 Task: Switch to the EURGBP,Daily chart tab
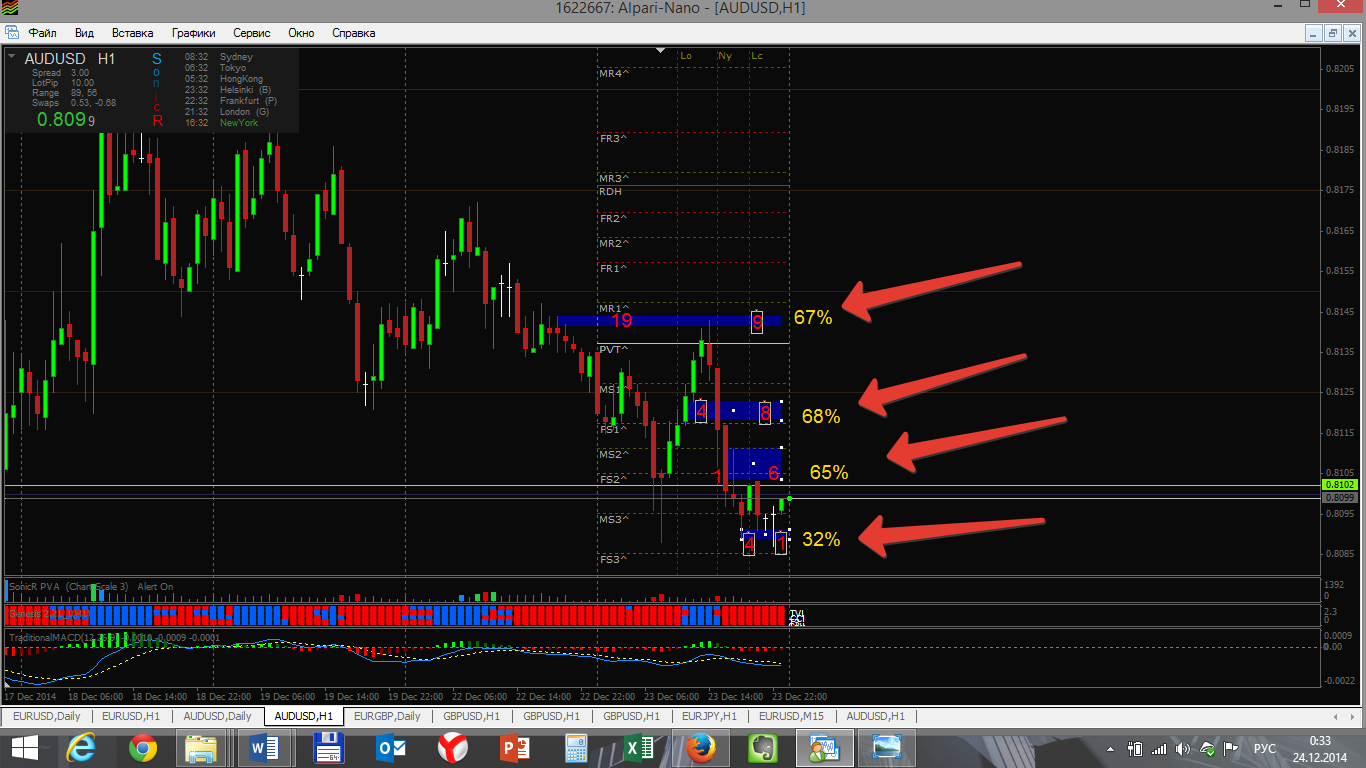[387, 716]
